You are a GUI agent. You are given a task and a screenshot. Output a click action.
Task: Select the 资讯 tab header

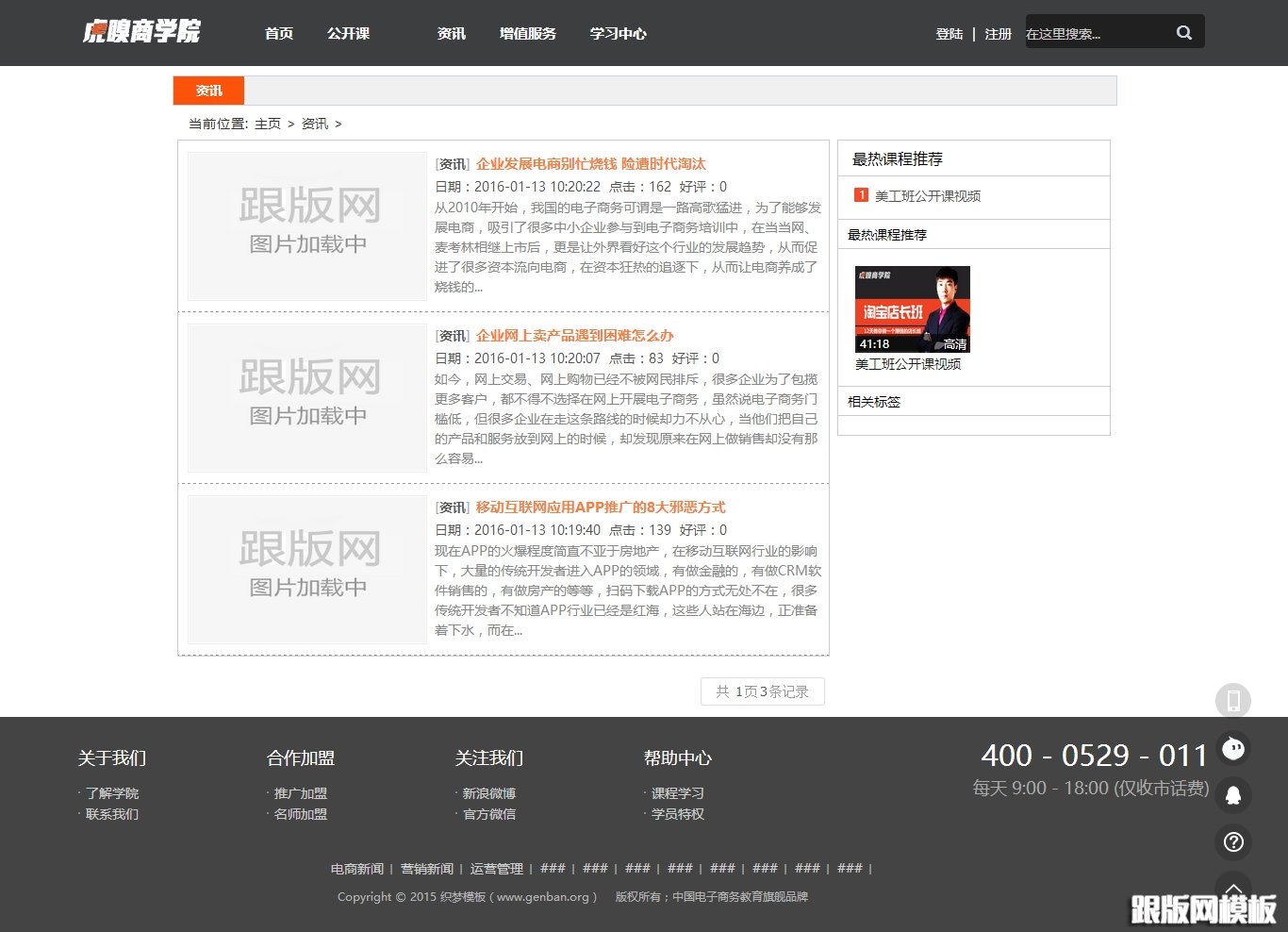point(207,91)
